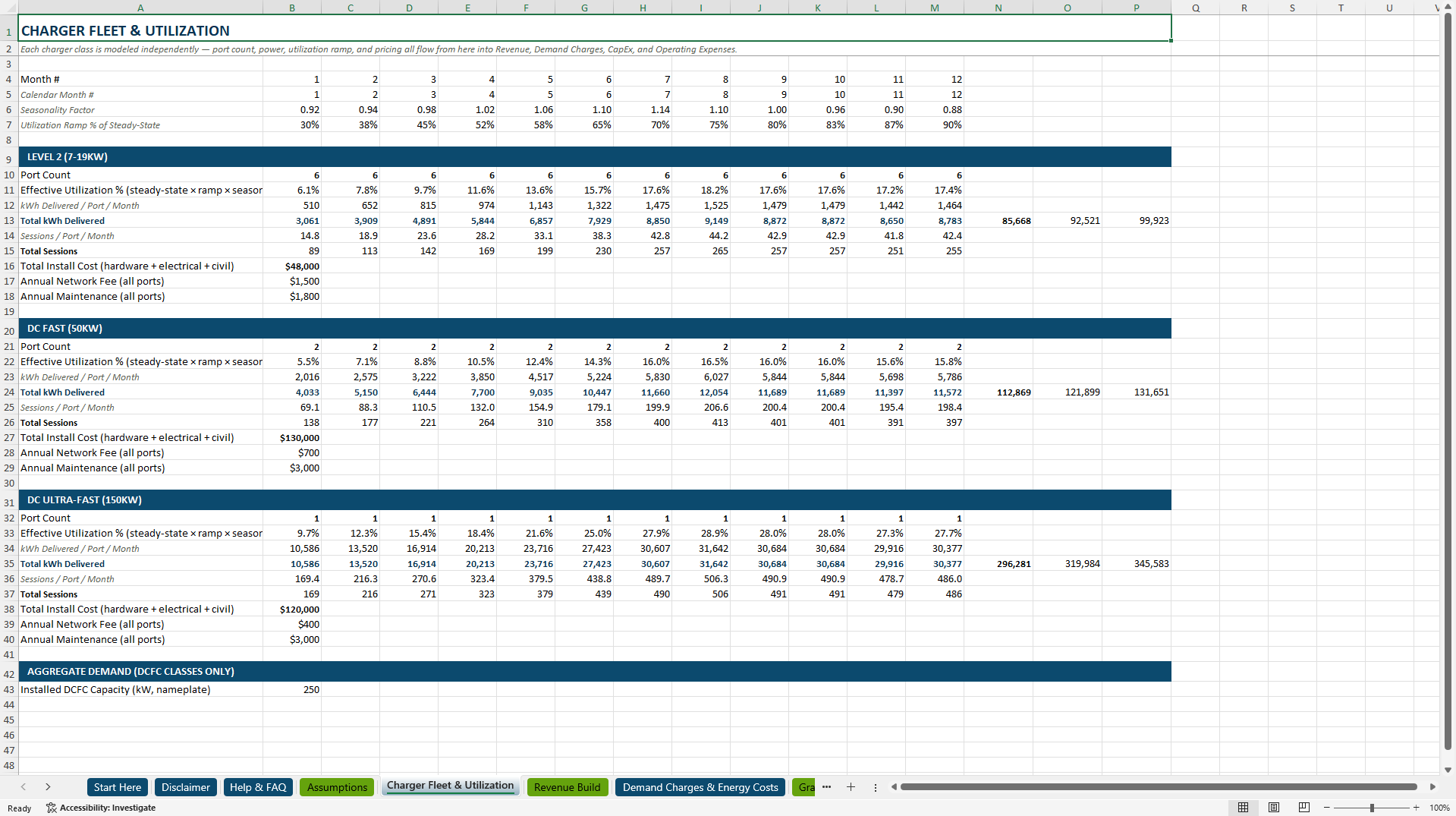This screenshot has width=1456, height=816.
Task: Click the vertical scrollbar up arrow
Action: (x=1448, y=7)
